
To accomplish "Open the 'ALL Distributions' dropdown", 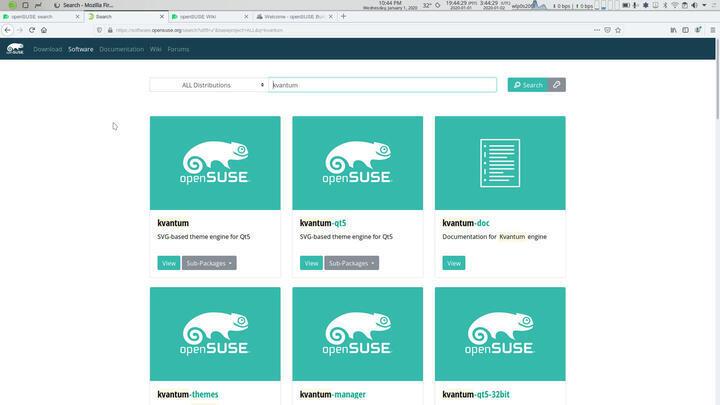I will [208, 85].
